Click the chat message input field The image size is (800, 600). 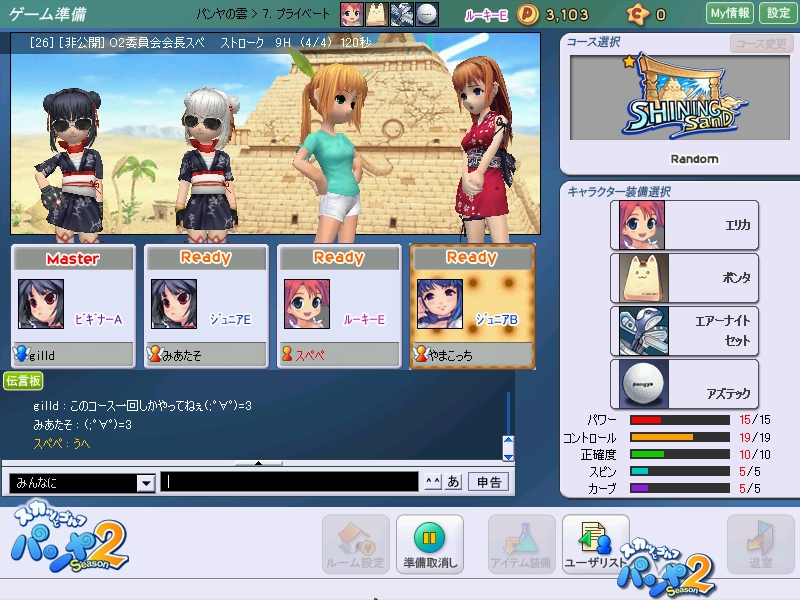click(289, 482)
